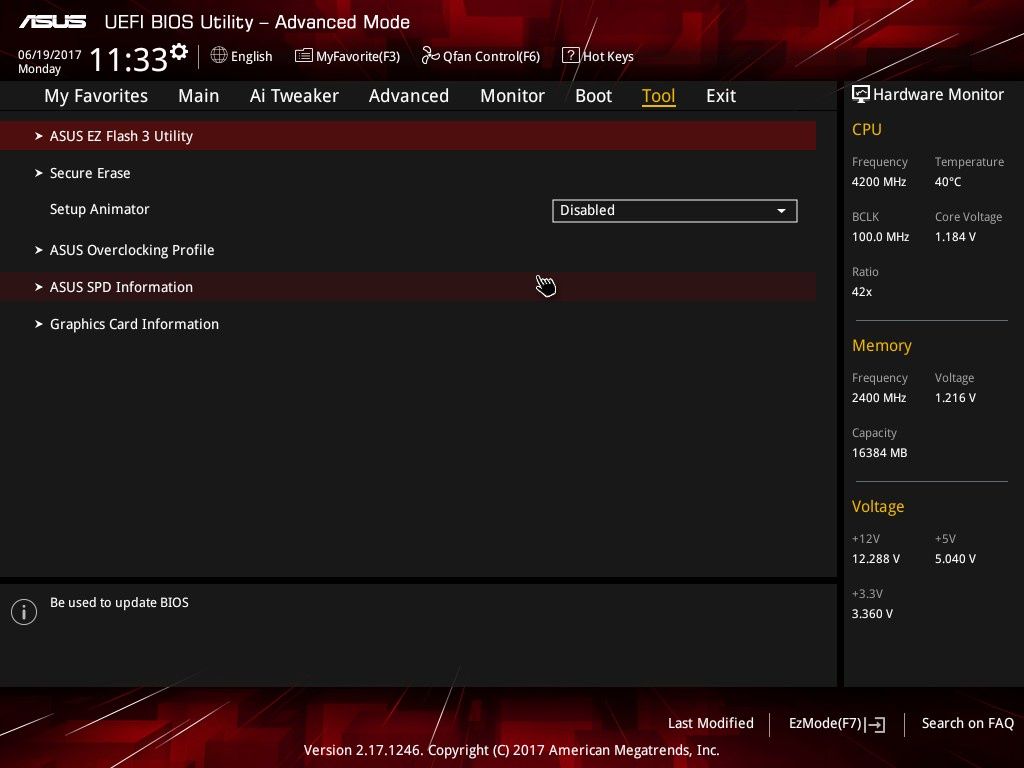Screen dimensions: 1024x768
Task: Click the 11:33 clock display
Action: [x=129, y=59]
